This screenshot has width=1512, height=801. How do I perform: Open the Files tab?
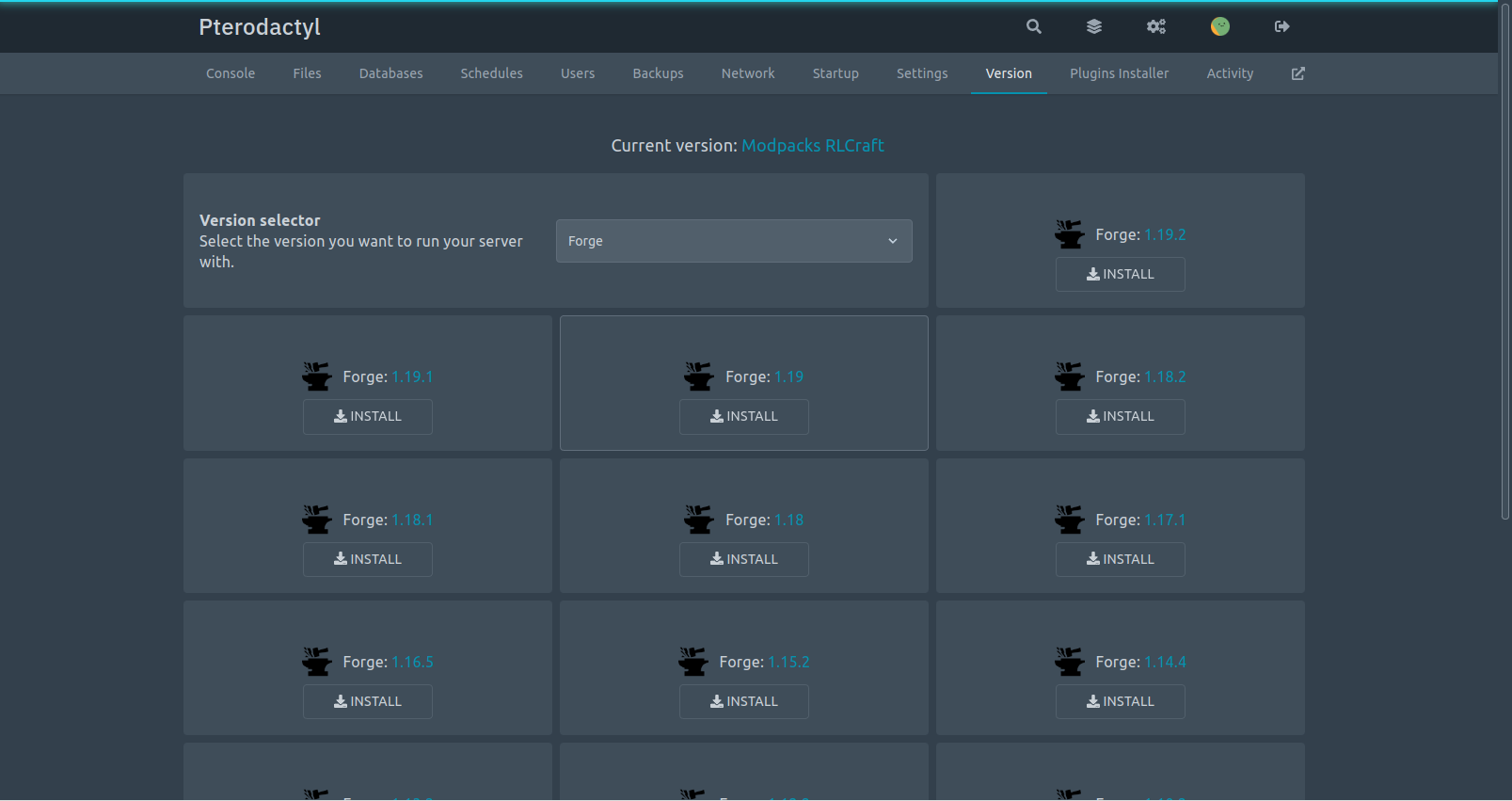[x=307, y=73]
